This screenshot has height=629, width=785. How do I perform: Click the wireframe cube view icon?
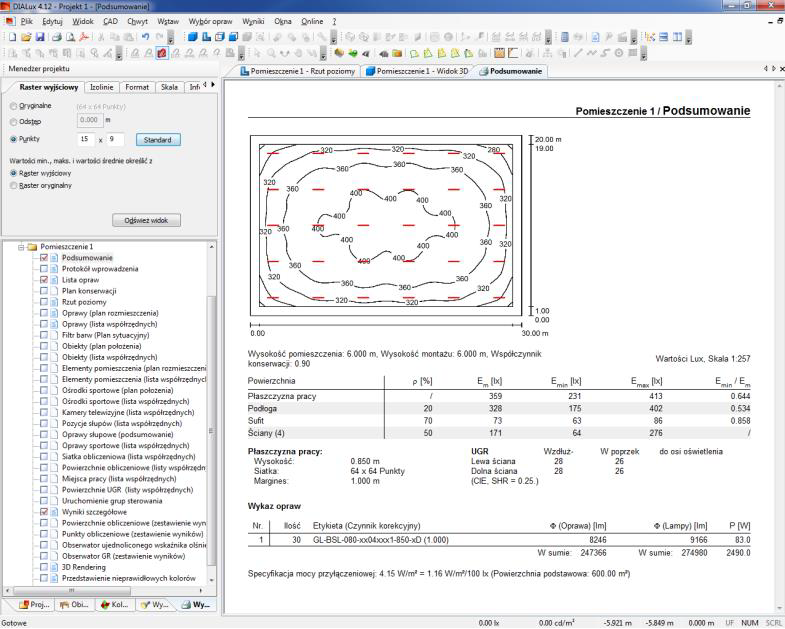pyautogui.click(x=220, y=37)
